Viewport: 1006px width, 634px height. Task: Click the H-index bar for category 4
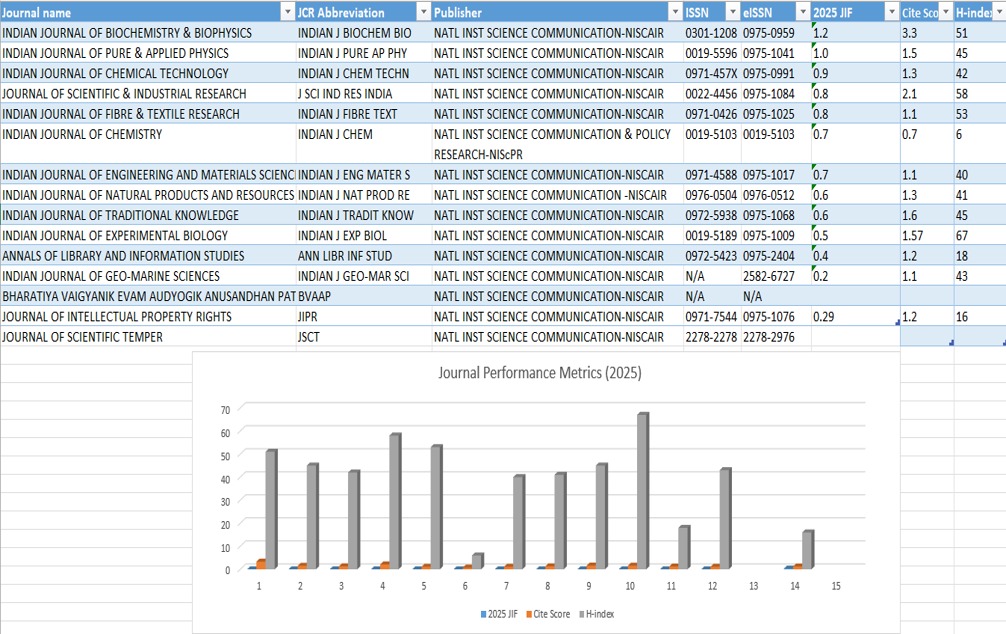(x=395, y=501)
